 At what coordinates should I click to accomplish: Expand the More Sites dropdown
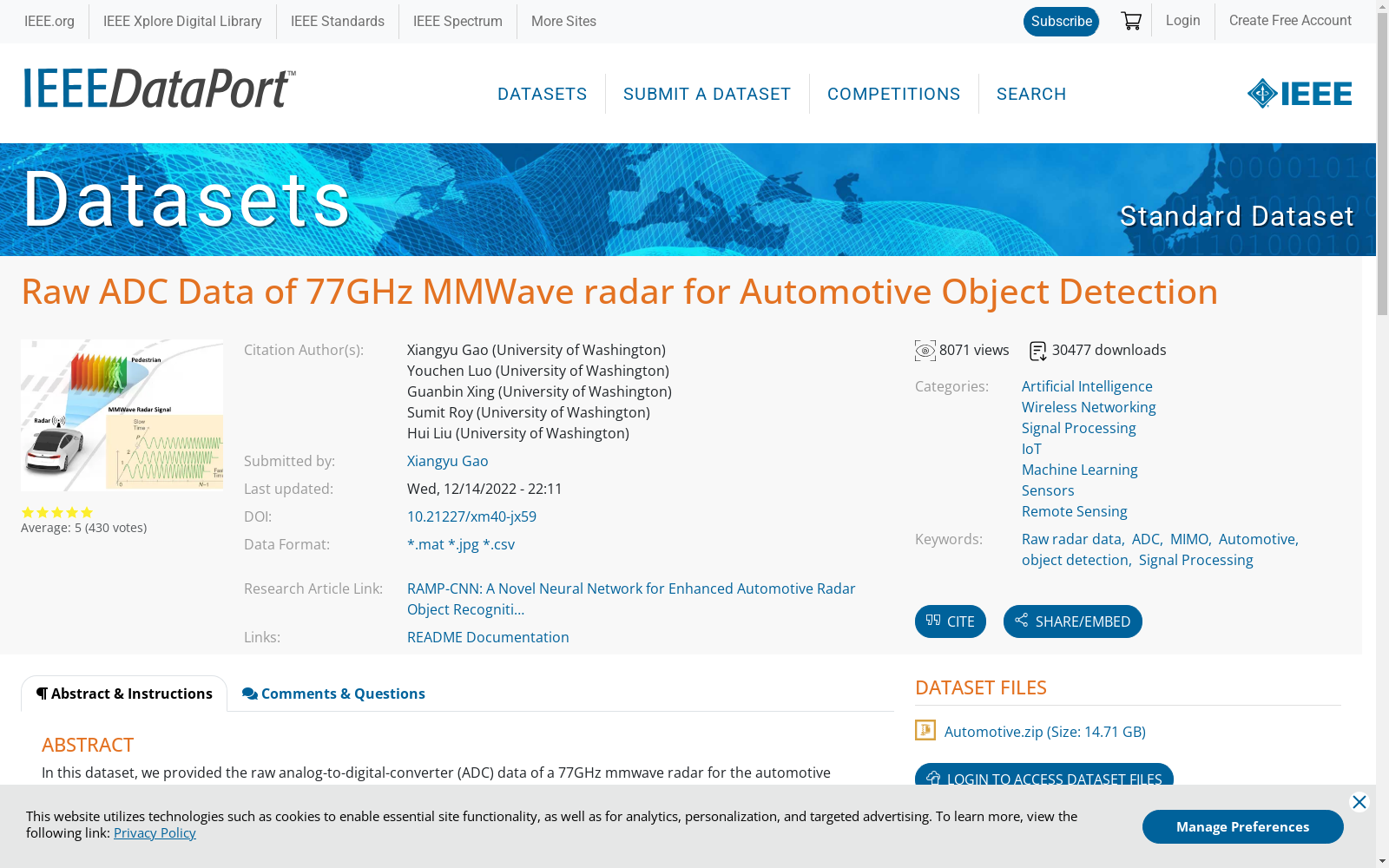click(563, 22)
